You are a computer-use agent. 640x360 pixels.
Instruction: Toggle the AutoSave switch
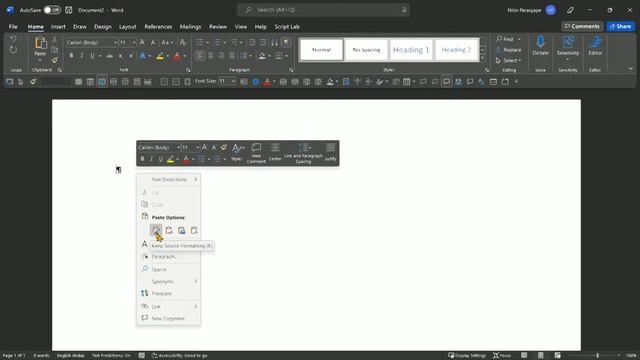pos(52,10)
